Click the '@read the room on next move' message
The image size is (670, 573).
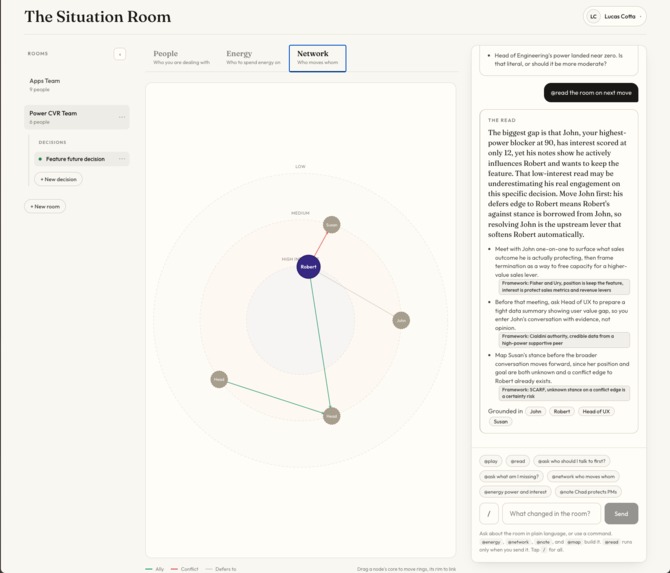coord(591,93)
